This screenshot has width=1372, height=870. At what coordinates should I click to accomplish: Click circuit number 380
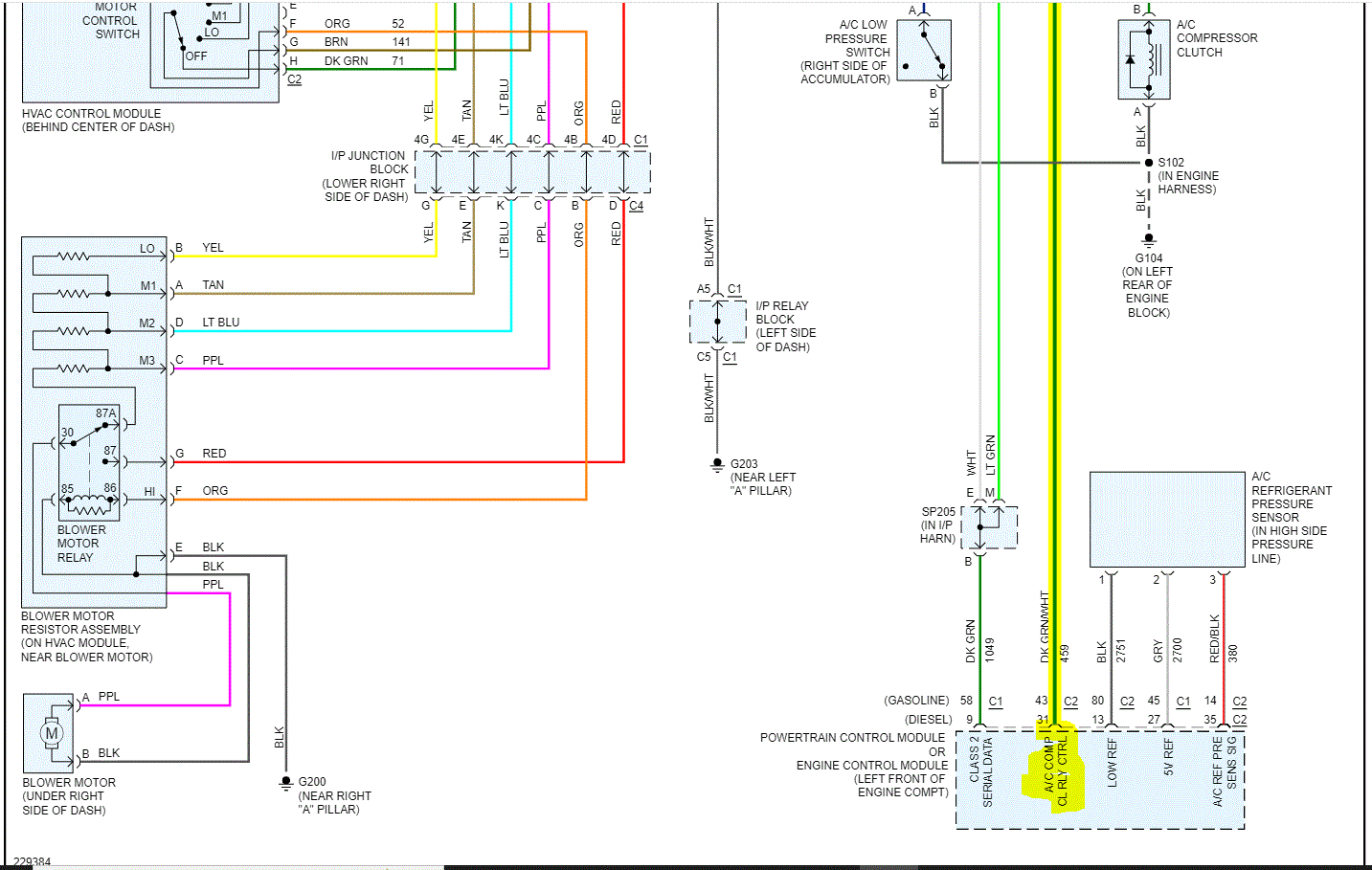1233,654
